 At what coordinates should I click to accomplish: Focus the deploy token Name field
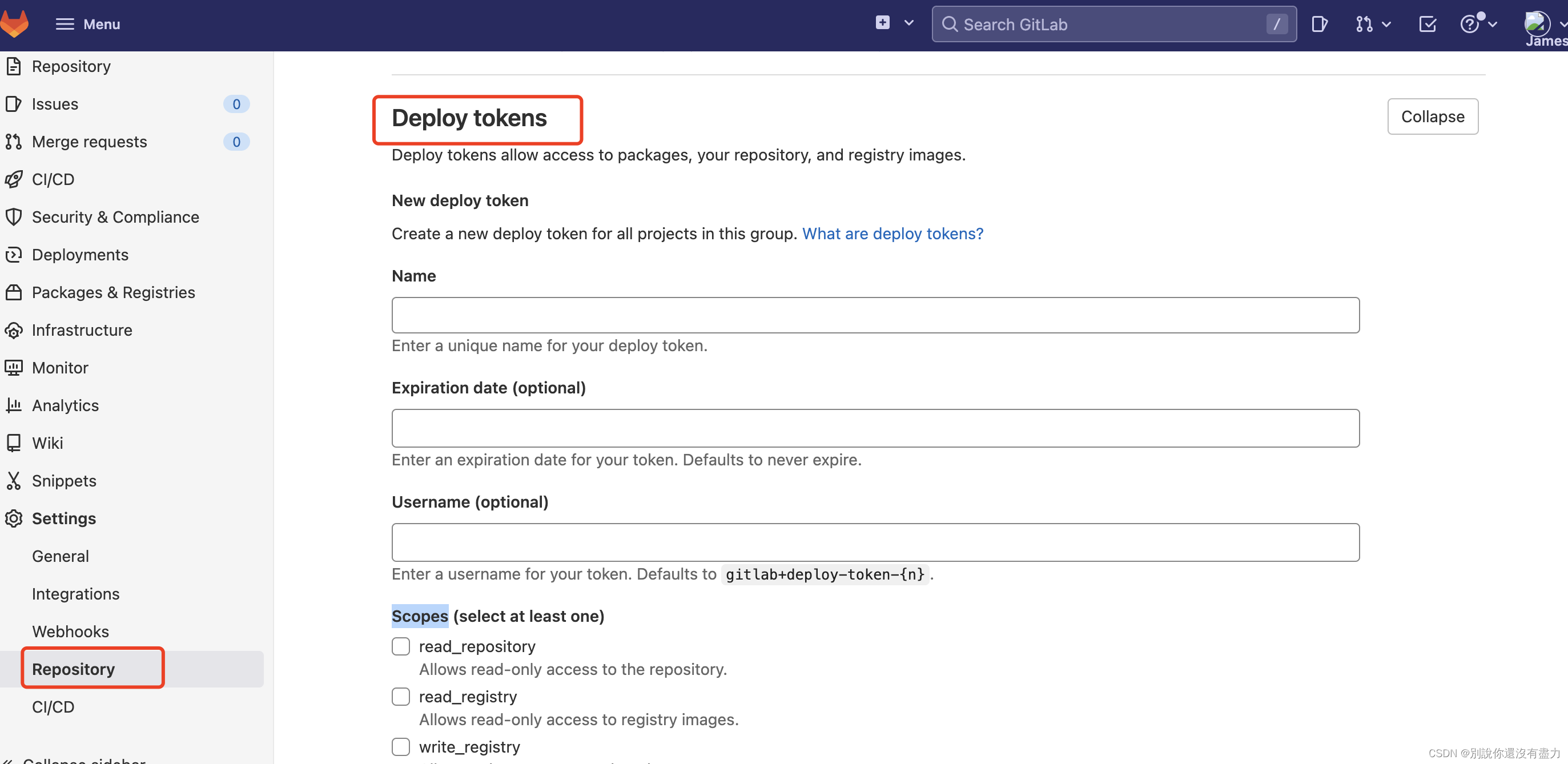coord(875,315)
